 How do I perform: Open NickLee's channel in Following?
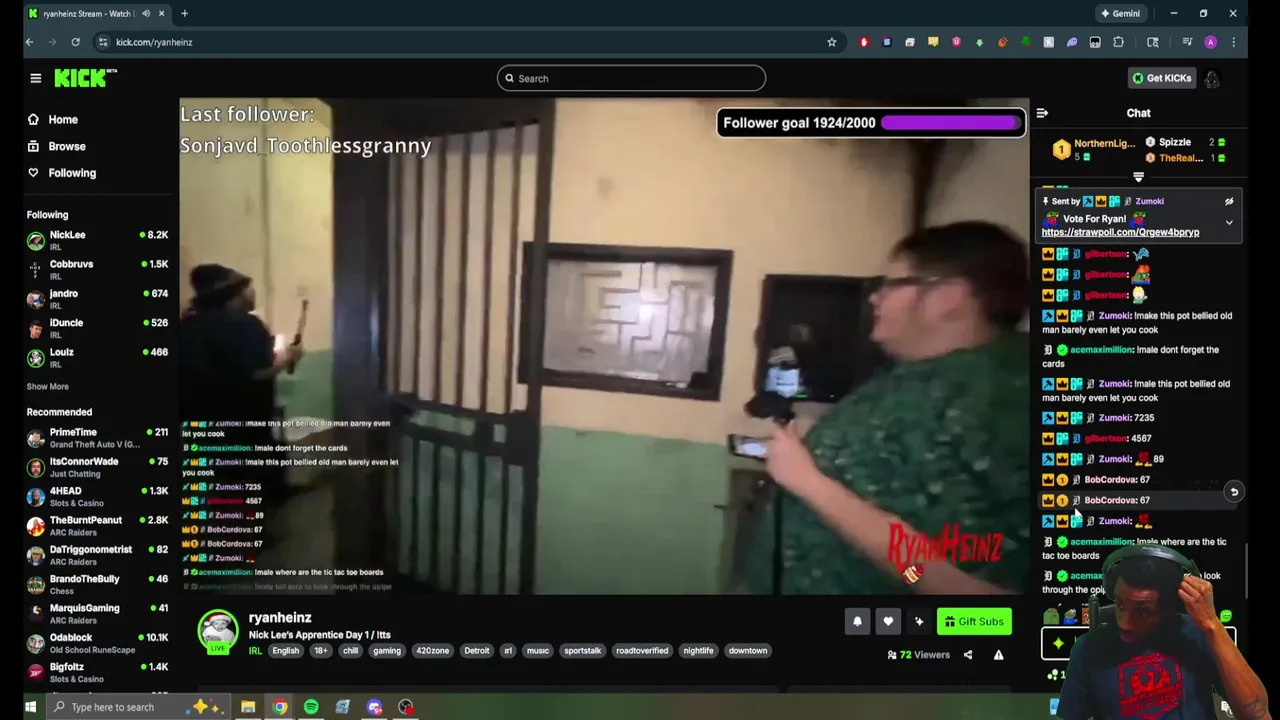point(97,241)
